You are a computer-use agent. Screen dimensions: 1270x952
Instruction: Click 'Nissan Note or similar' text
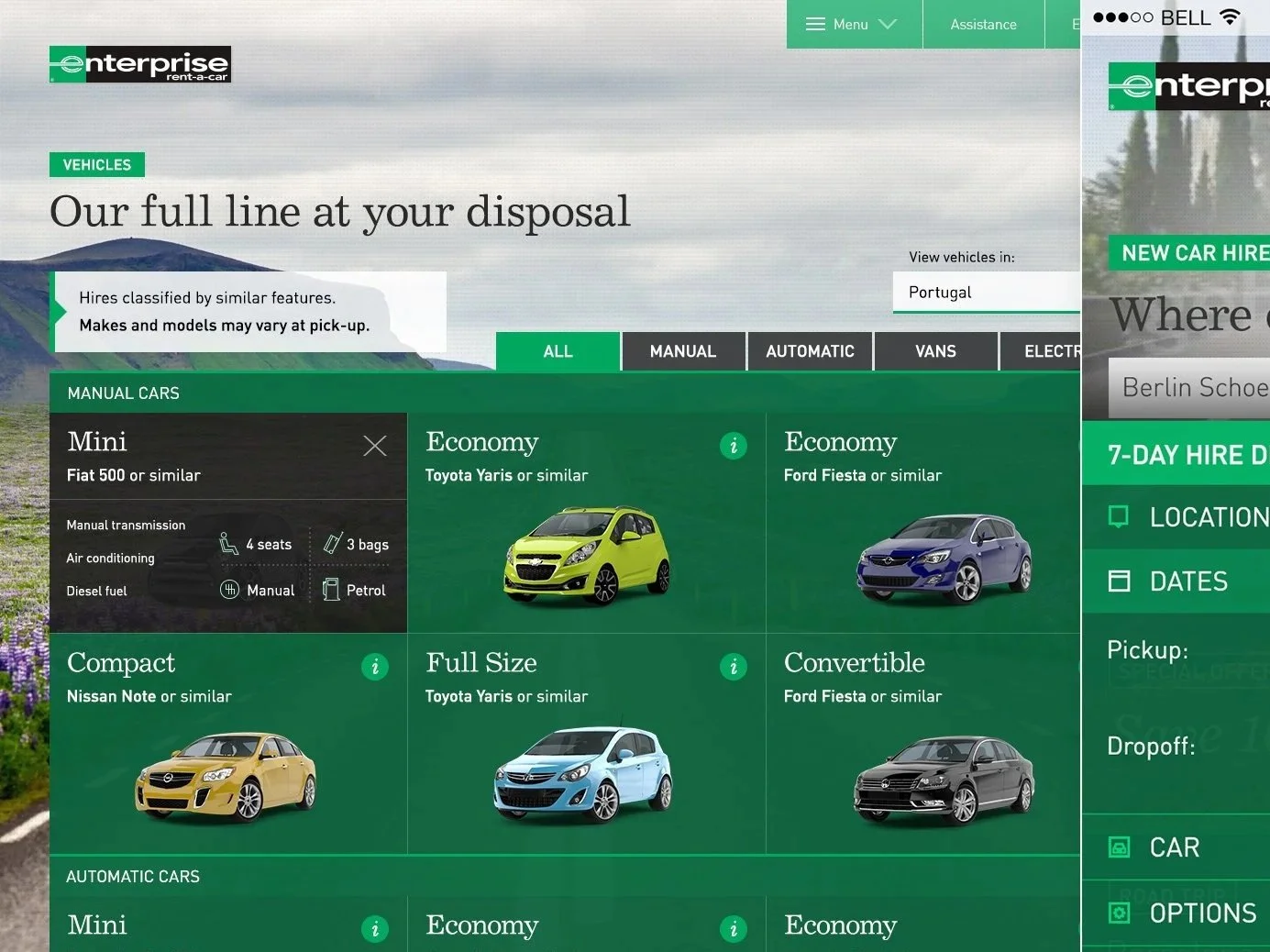(149, 696)
